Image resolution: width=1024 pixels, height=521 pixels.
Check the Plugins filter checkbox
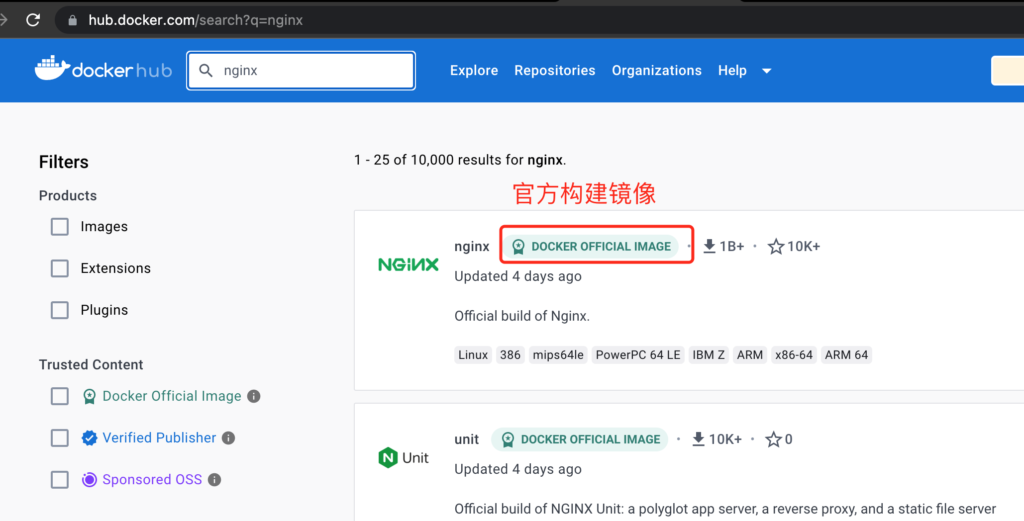(x=59, y=310)
